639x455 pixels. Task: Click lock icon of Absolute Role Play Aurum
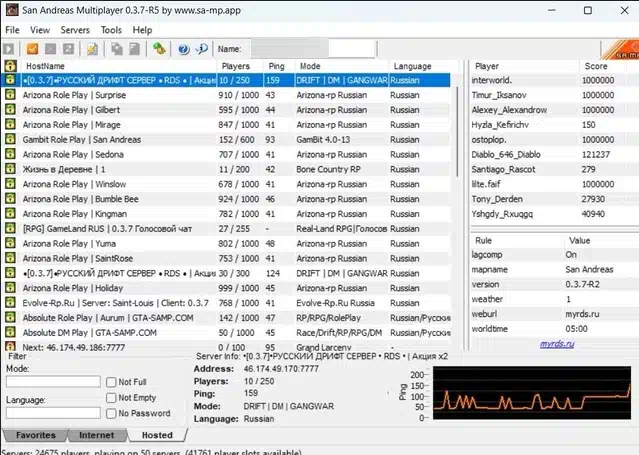10,317
